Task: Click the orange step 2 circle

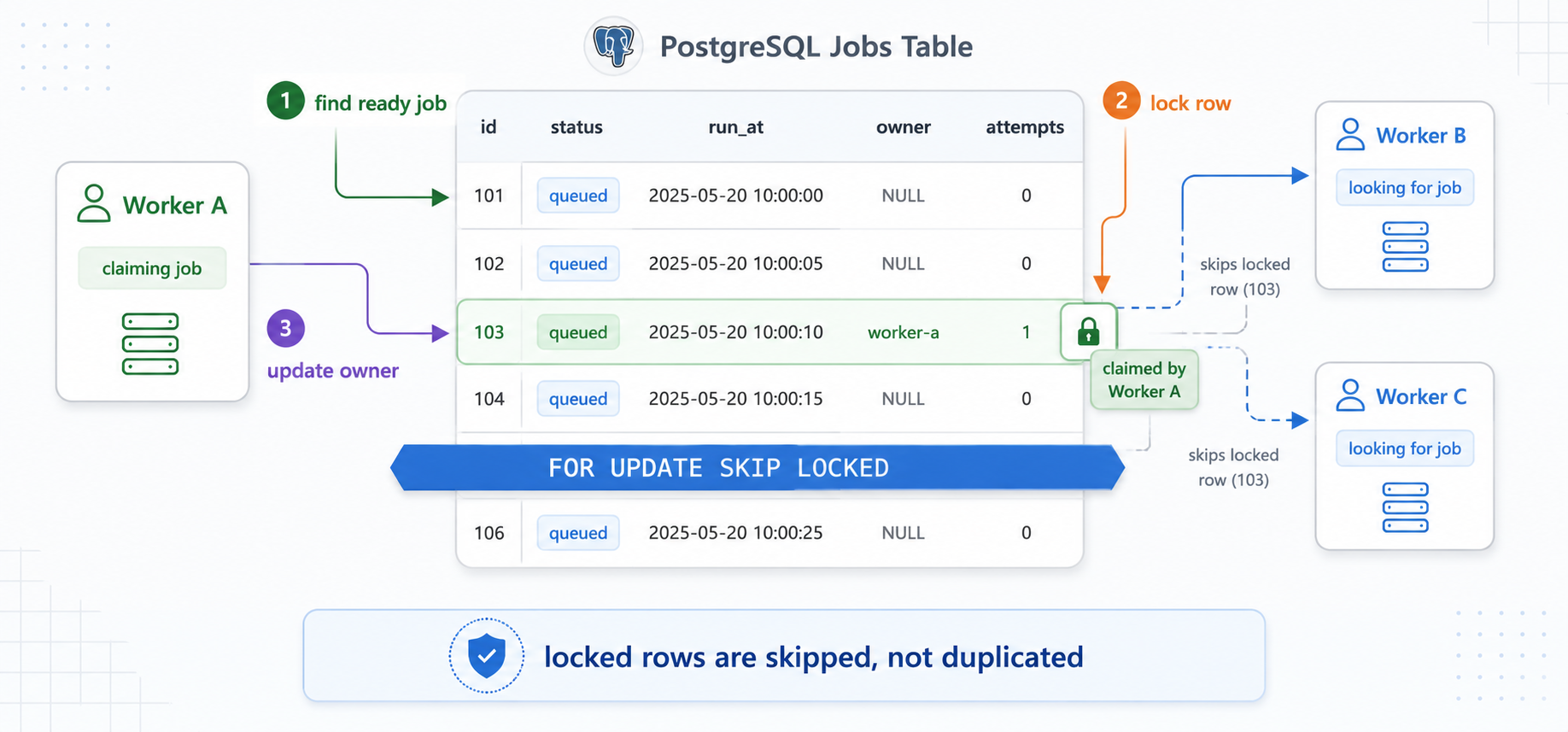Action: pyautogui.click(x=1121, y=101)
